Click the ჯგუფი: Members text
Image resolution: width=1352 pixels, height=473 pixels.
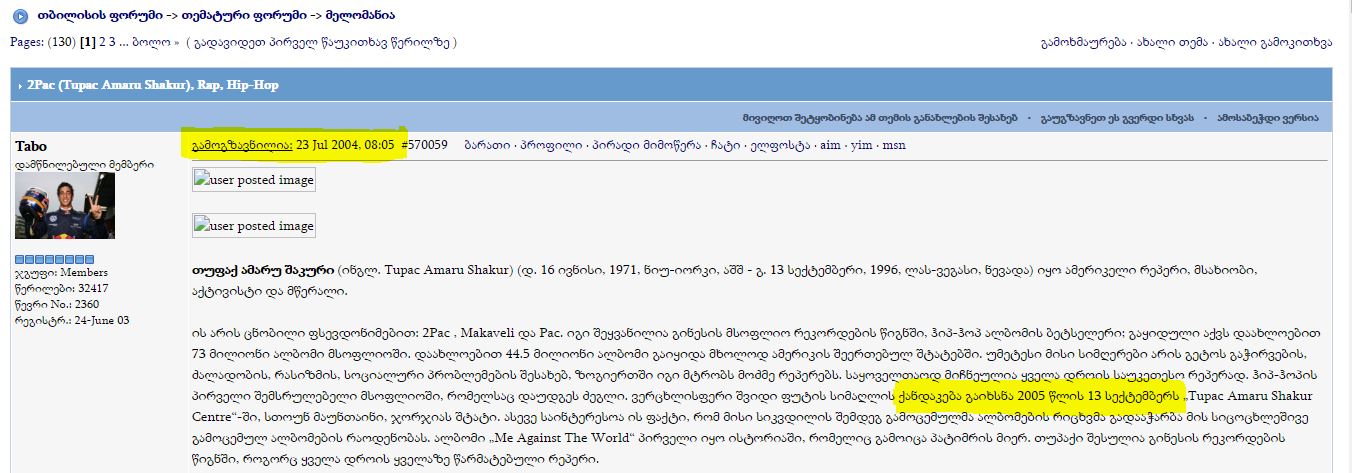tap(61, 272)
